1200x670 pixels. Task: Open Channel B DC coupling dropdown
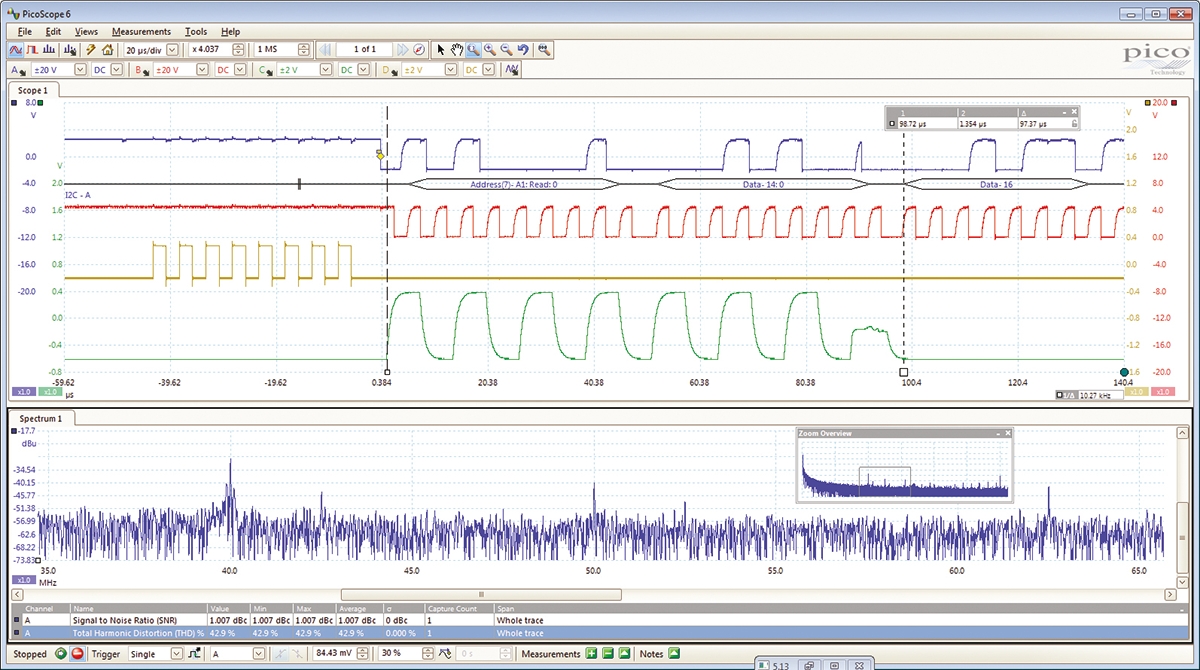[x=240, y=70]
